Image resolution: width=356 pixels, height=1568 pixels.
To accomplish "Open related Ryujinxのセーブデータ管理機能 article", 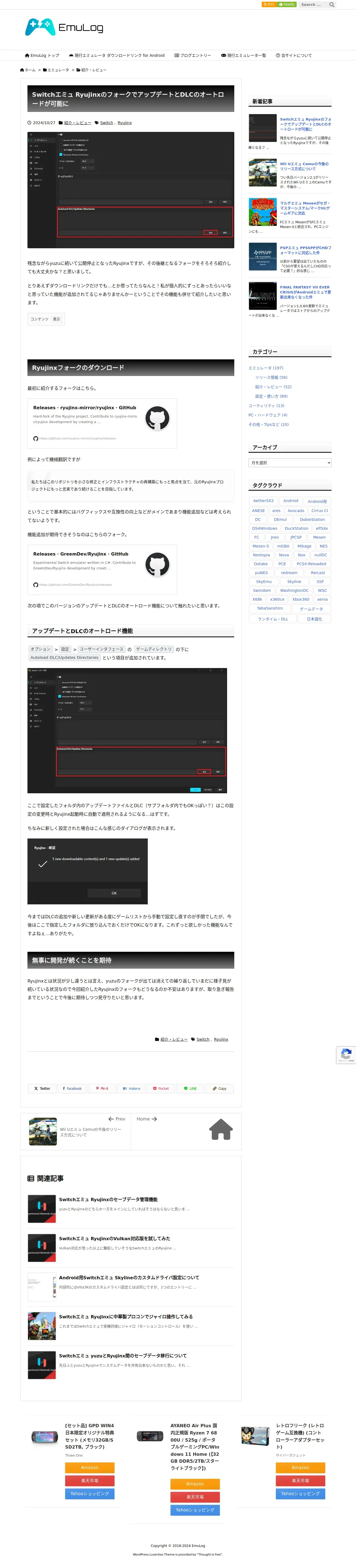I will pos(108,1200).
